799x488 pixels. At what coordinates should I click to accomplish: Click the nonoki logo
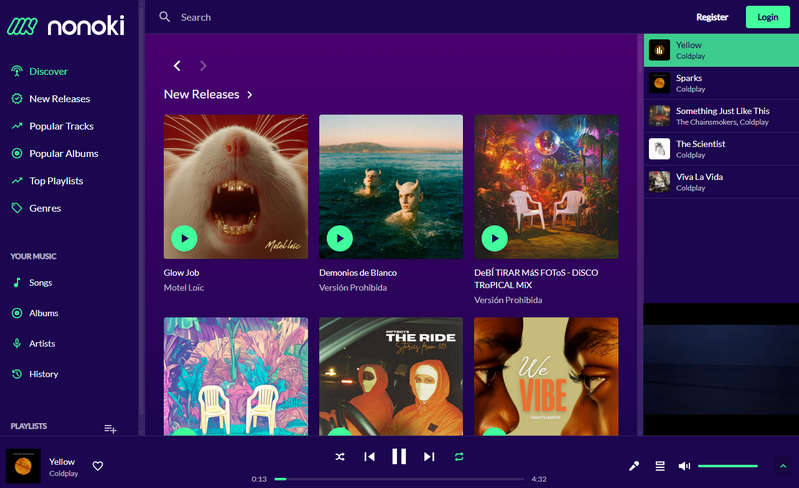click(65, 25)
